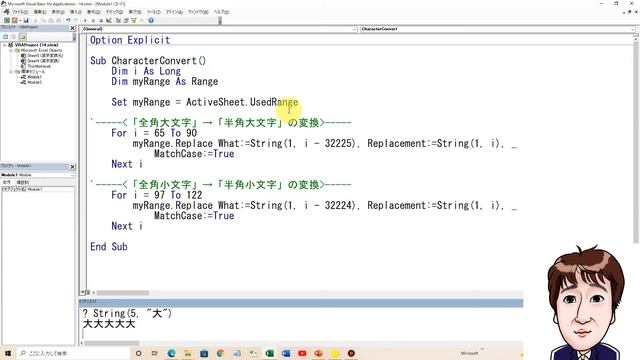Toggle Folders icon in Project pane
The image size is (640, 360).
point(22,37)
